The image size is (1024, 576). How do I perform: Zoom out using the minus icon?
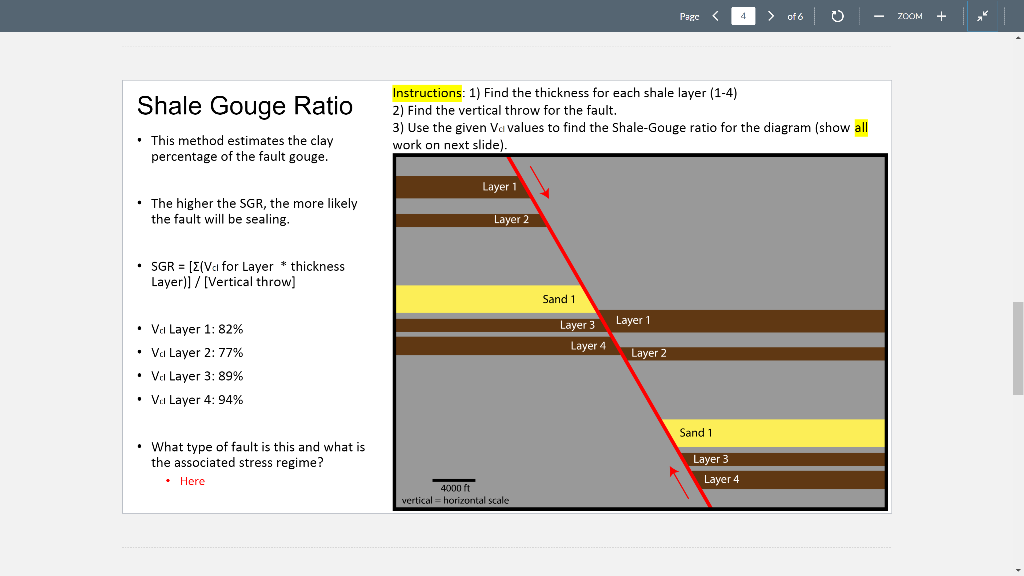(877, 16)
